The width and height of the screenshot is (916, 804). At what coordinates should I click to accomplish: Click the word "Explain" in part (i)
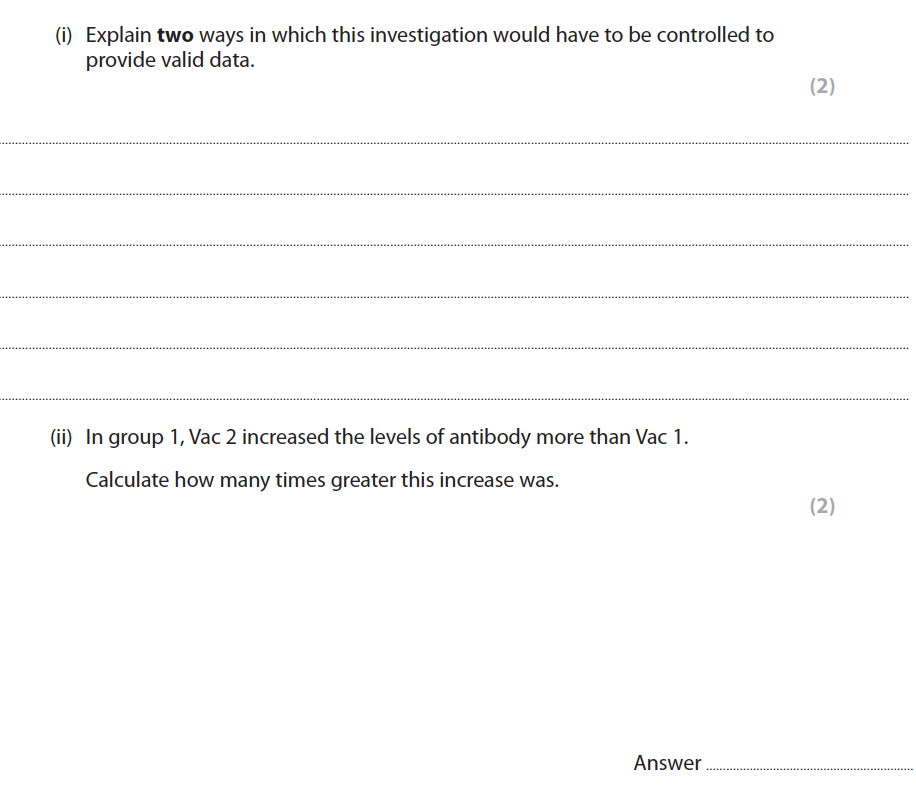click(118, 35)
